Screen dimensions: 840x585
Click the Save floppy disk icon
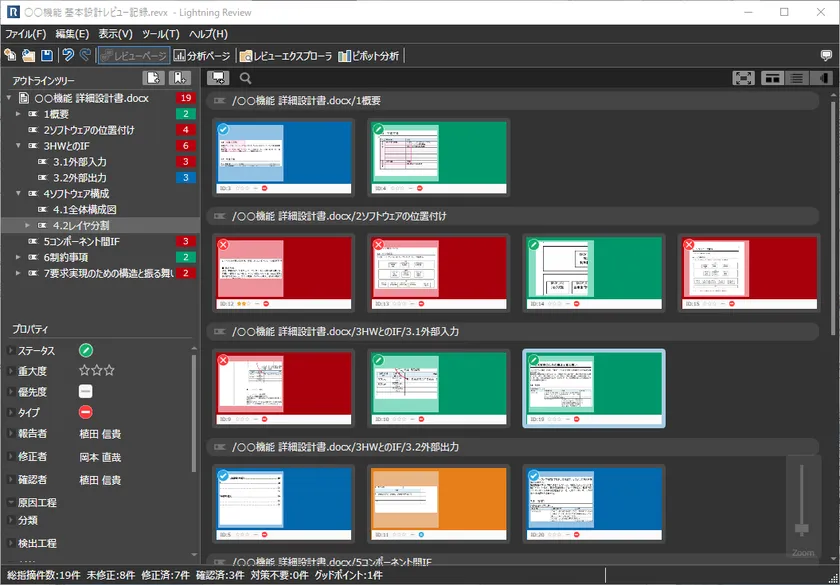tap(46, 56)
